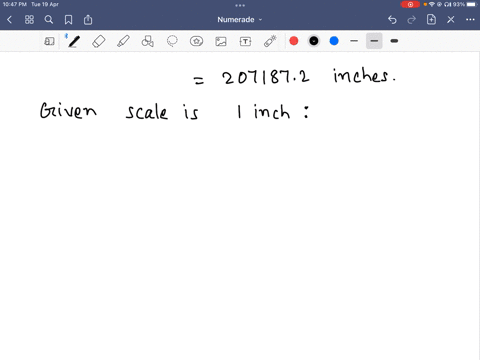
Task: Choose the black pen color
Action: pyautogui.click(x=314, y=41)
